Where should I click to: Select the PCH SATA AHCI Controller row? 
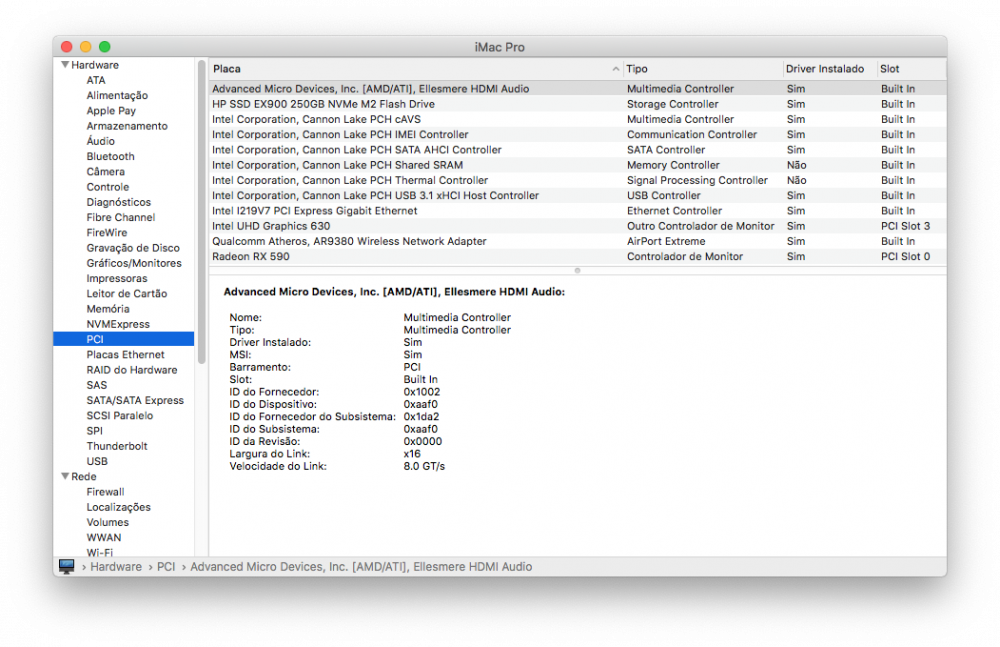coord(577,150)
